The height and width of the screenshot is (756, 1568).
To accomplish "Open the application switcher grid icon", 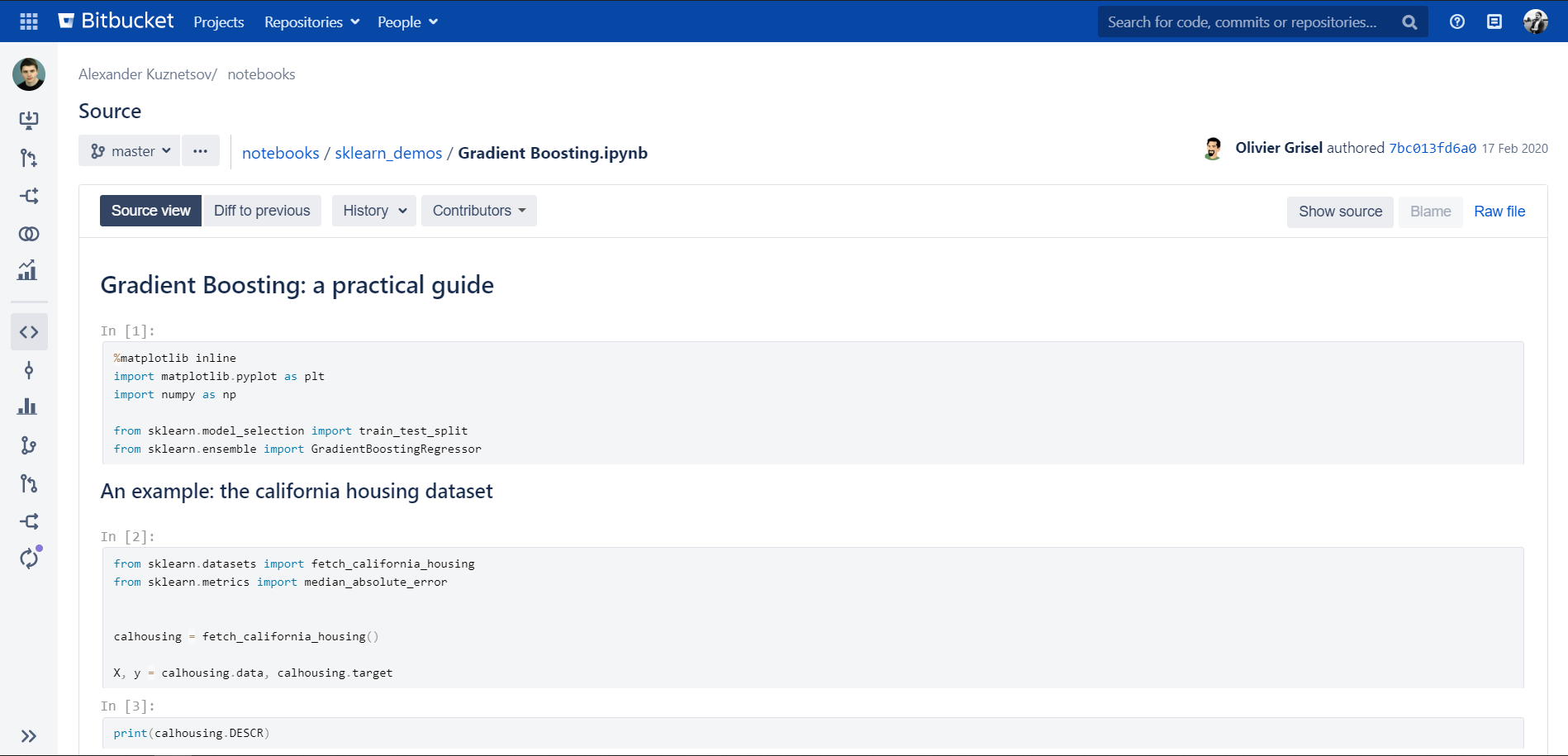I will (29, 21).
